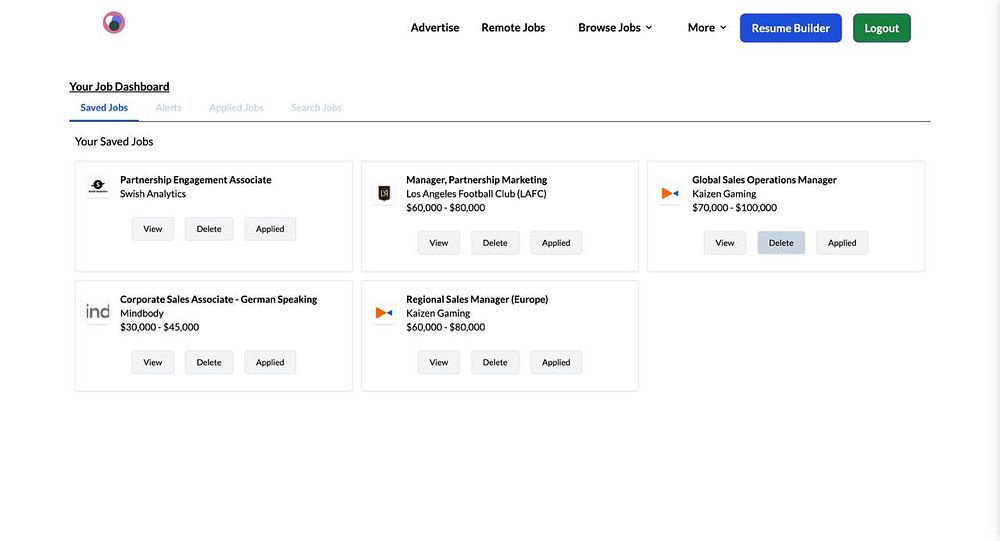Open the Resume Builder
This screenshot has height=541, width=1000.
point(791,28)
